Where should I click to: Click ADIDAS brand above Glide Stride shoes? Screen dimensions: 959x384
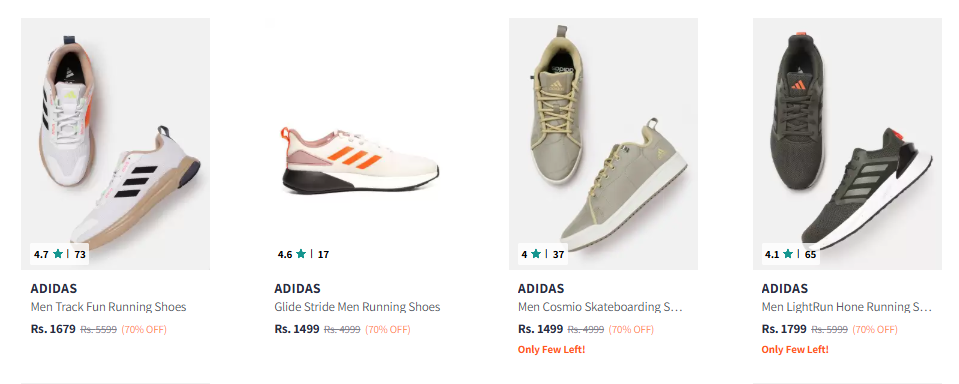(297, 289)
